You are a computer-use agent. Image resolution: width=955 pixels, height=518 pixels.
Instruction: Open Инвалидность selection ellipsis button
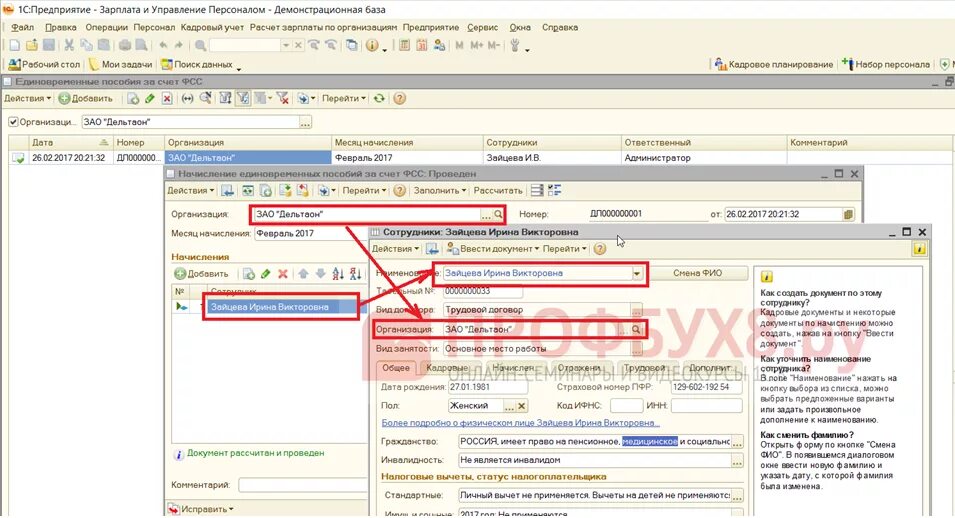point(738,461)
